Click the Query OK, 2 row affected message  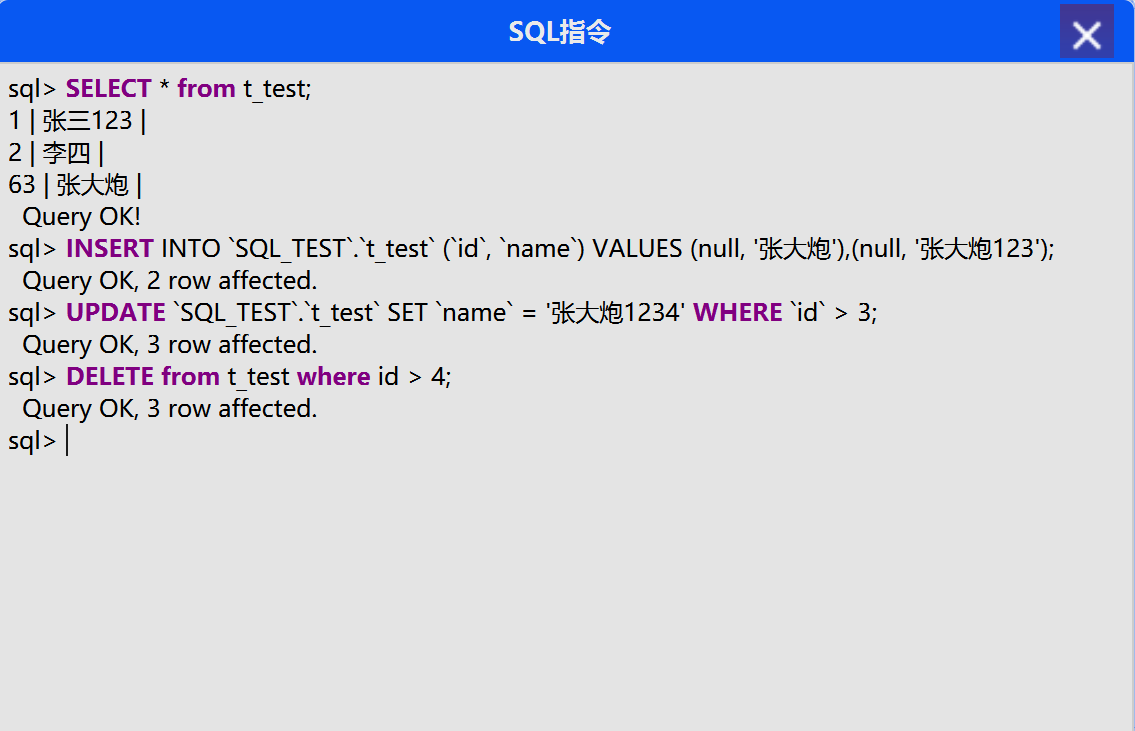click(x=169, y=281)
